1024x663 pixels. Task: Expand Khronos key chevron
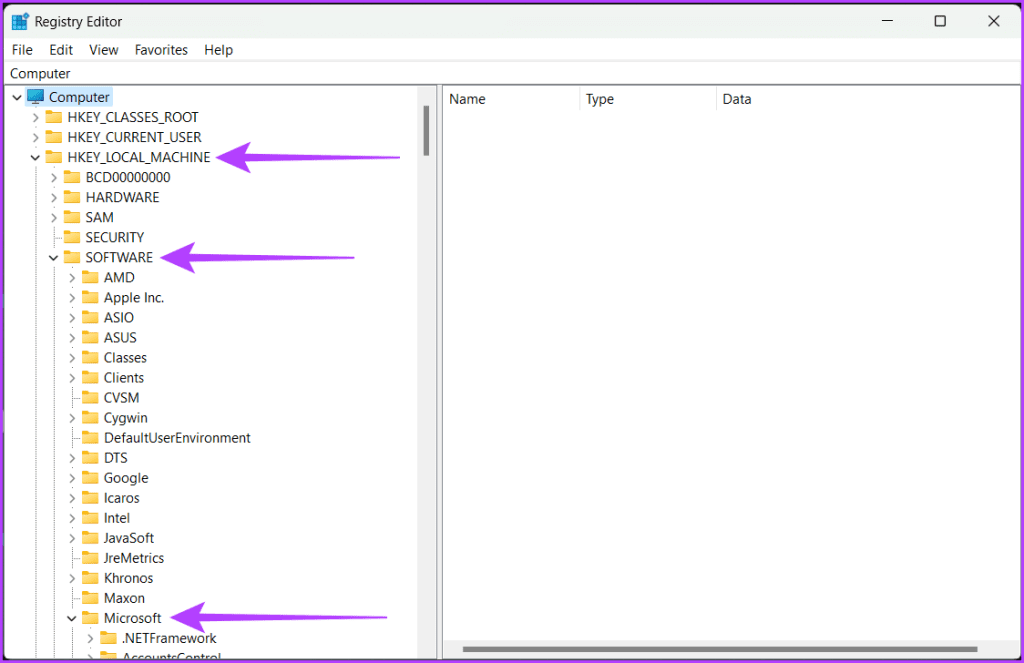click(72, 578)
